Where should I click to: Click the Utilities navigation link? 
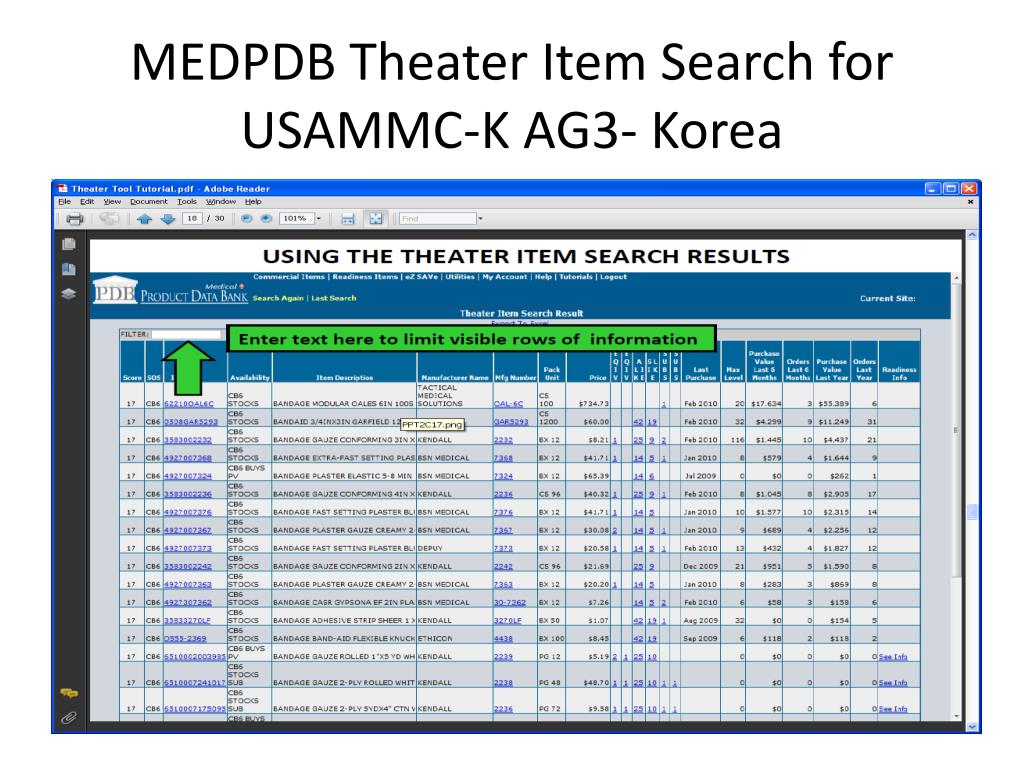point(460,277)
